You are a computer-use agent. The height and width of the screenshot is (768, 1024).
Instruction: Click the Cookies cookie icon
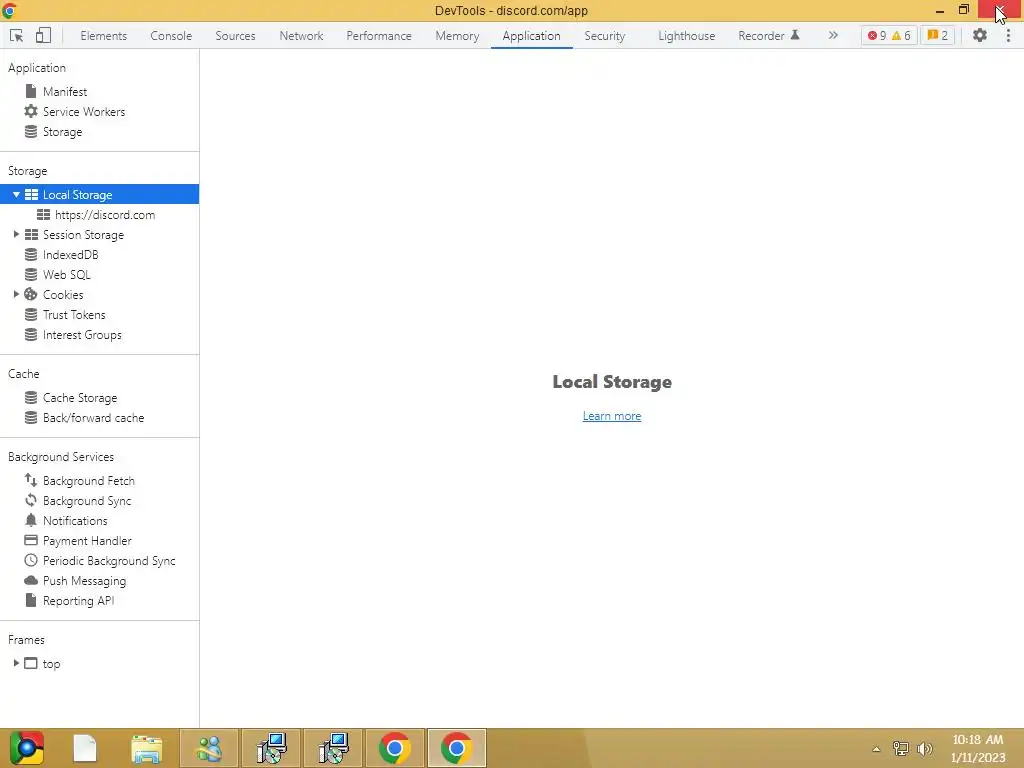(x=31, y=295)
